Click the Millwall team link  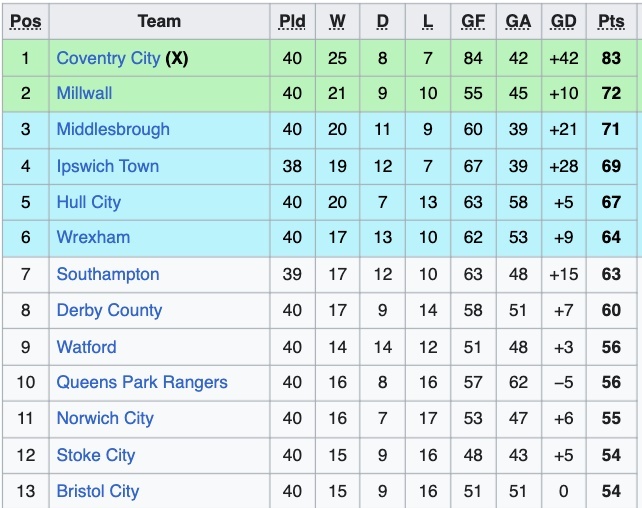point(84,93)
